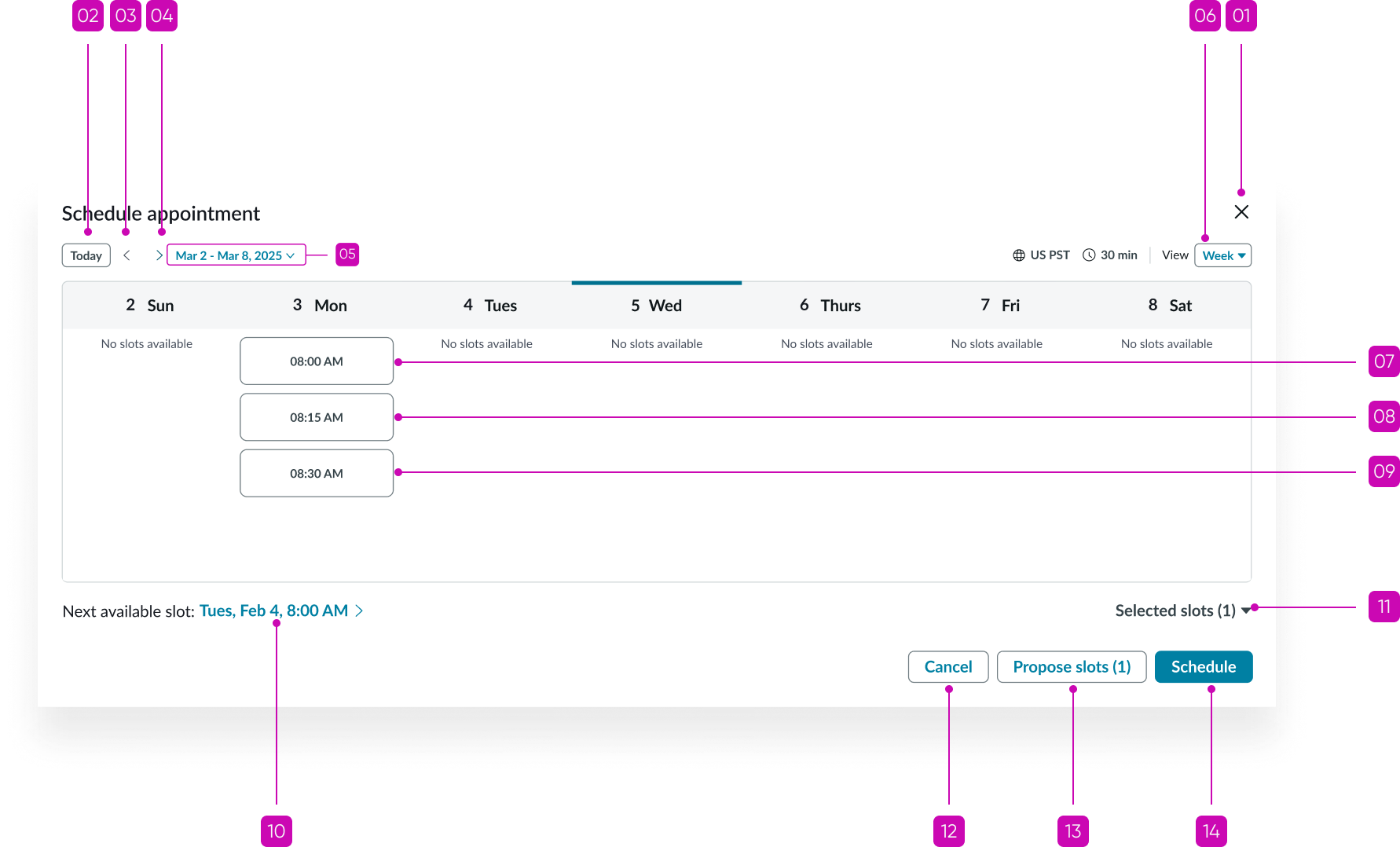The image size is (1400, 847).
Task: Click the clock icon showing 30 min duration
Action: (1090, 255)
